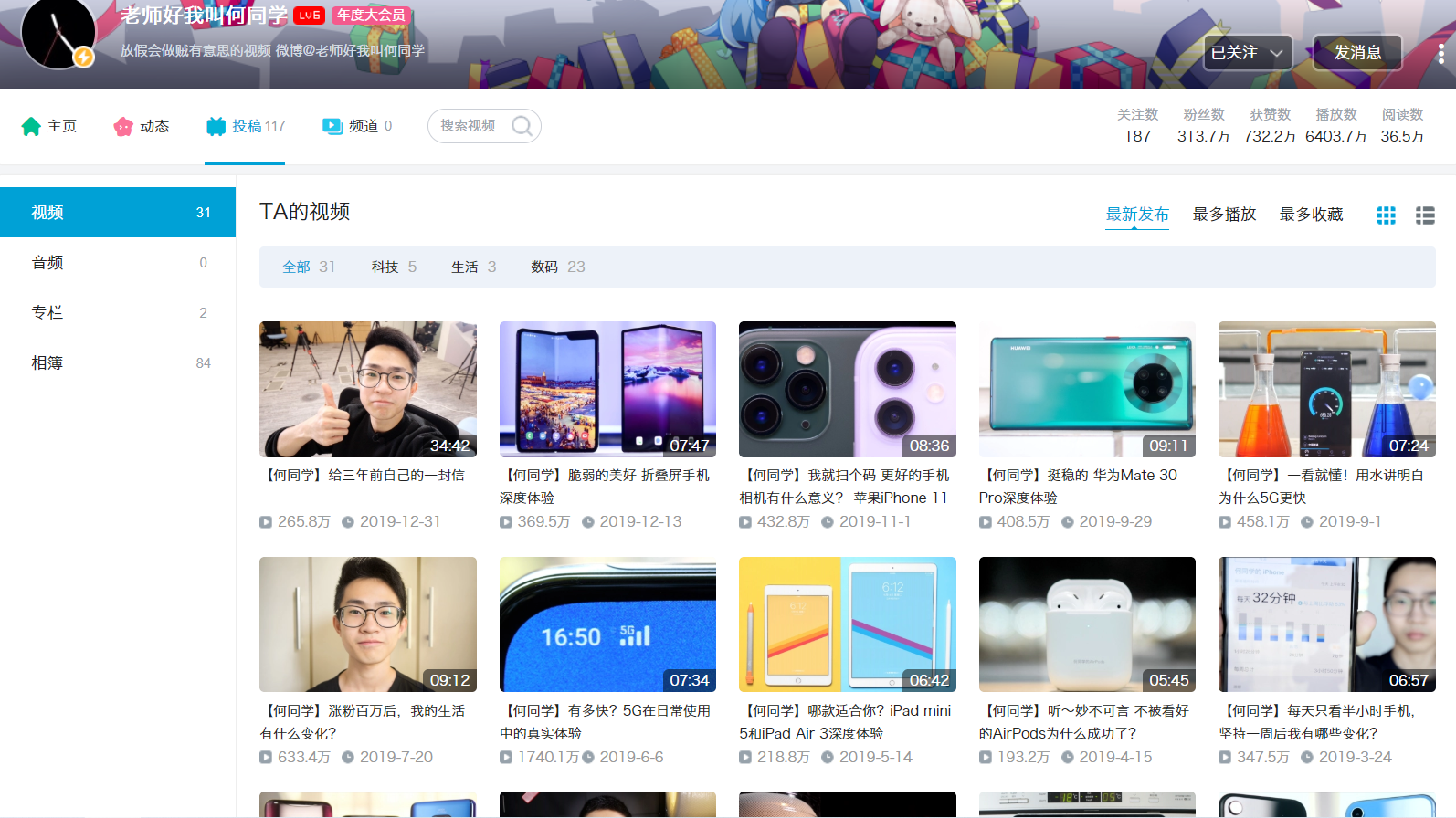Viewport: 1456px width, 818px height.
Task: Open thumbnail of iPhone 11 camera video
Action: (848, 389)
